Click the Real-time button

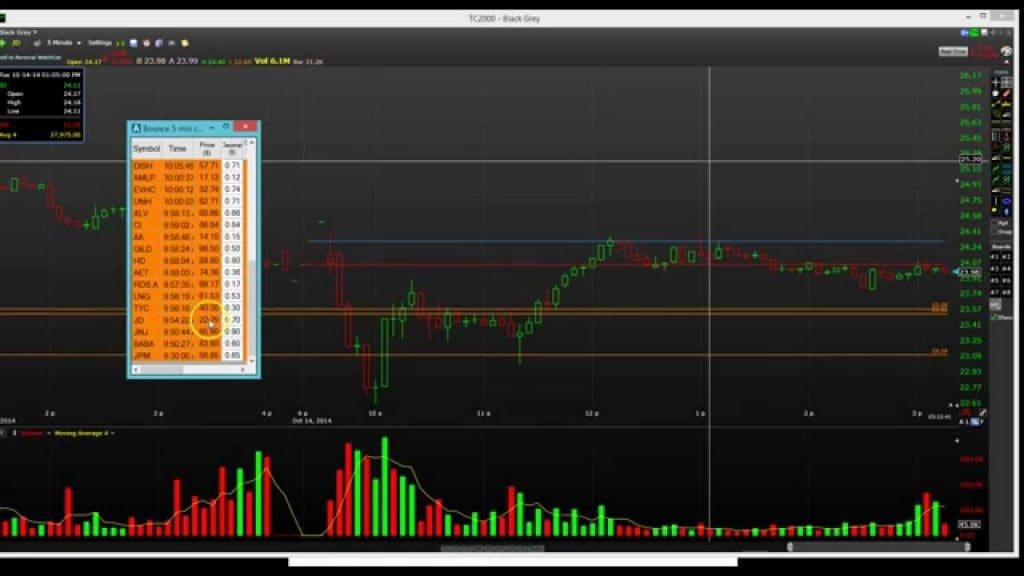click(x=953, y=52)
